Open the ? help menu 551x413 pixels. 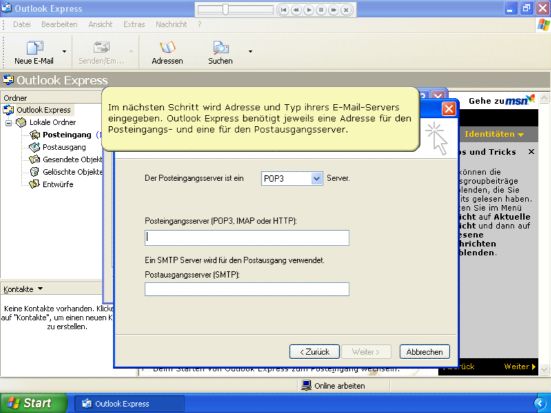[199, 24]
